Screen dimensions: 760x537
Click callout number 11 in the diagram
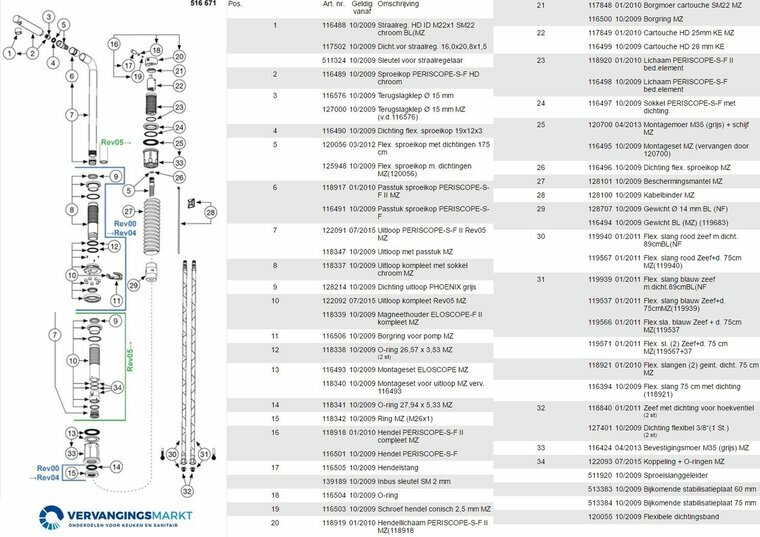[x=116, y=300]
